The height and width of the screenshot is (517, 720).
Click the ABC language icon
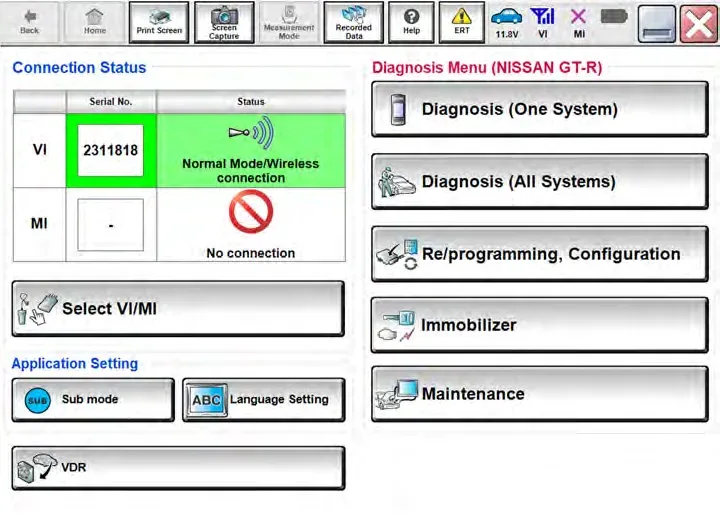(206, 400)
